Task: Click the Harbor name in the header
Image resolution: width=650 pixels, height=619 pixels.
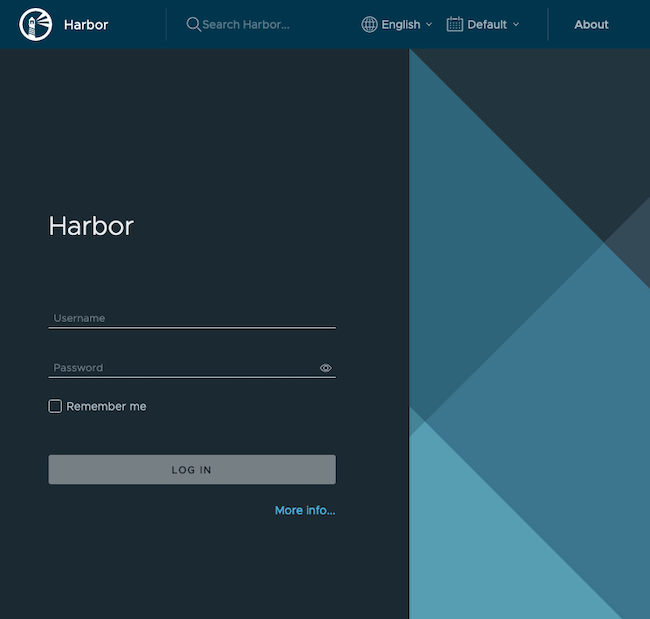Action: (x=86, y=24)
